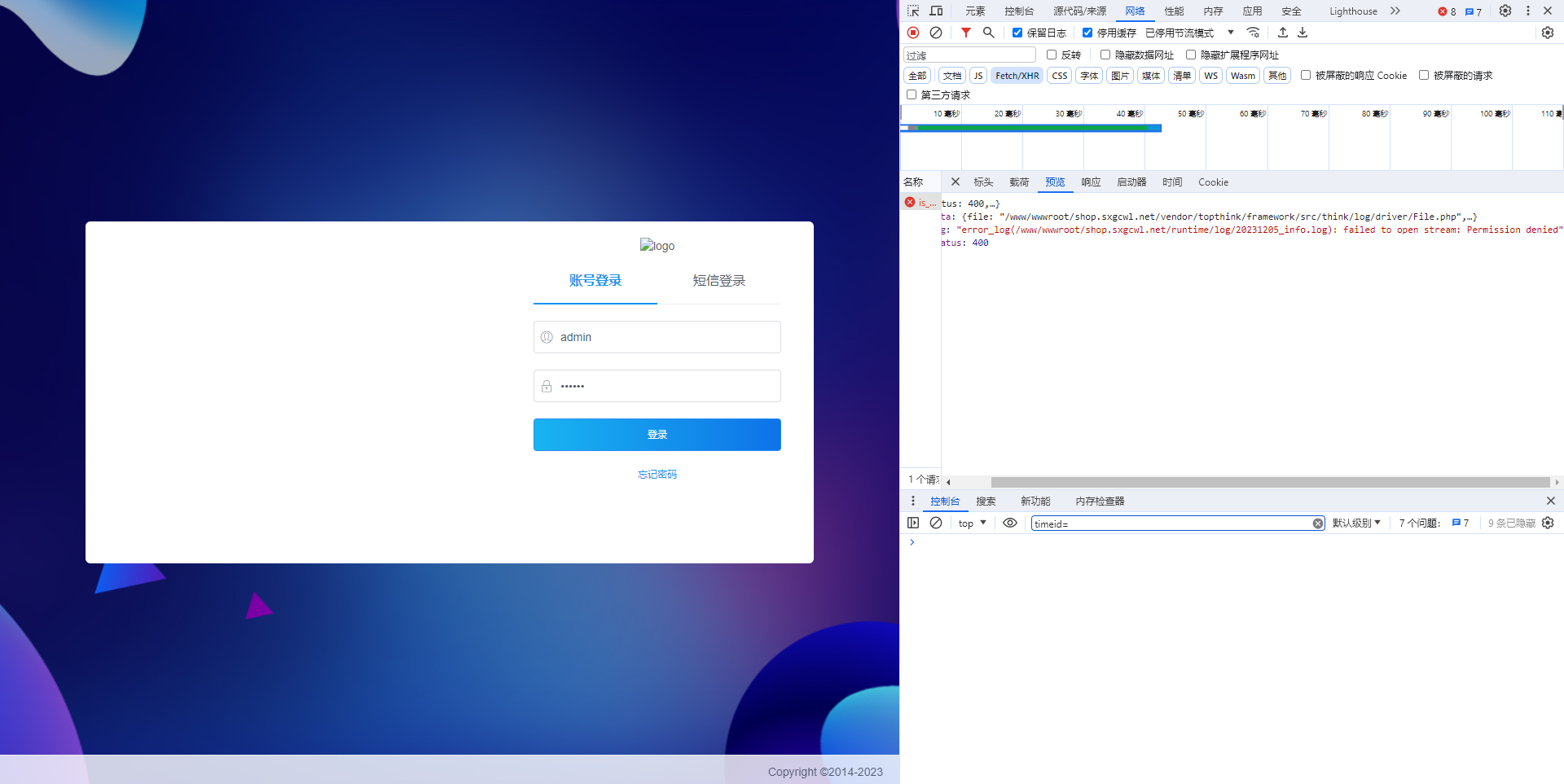Open 默认级别 log level dropdown

pyautogui.click(x=1356, y=523)
